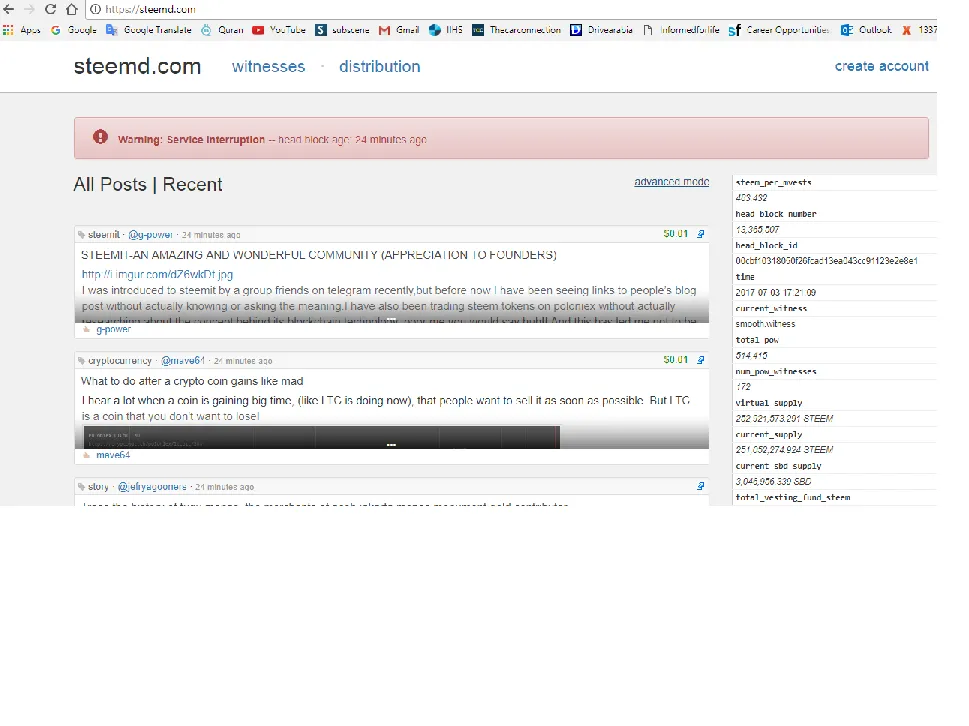The image size is (969, 726).
Task: Click STEEMIT-AN AMAZING AND WONDERFUL COMMUNITY title
Action: coord(319,255)
